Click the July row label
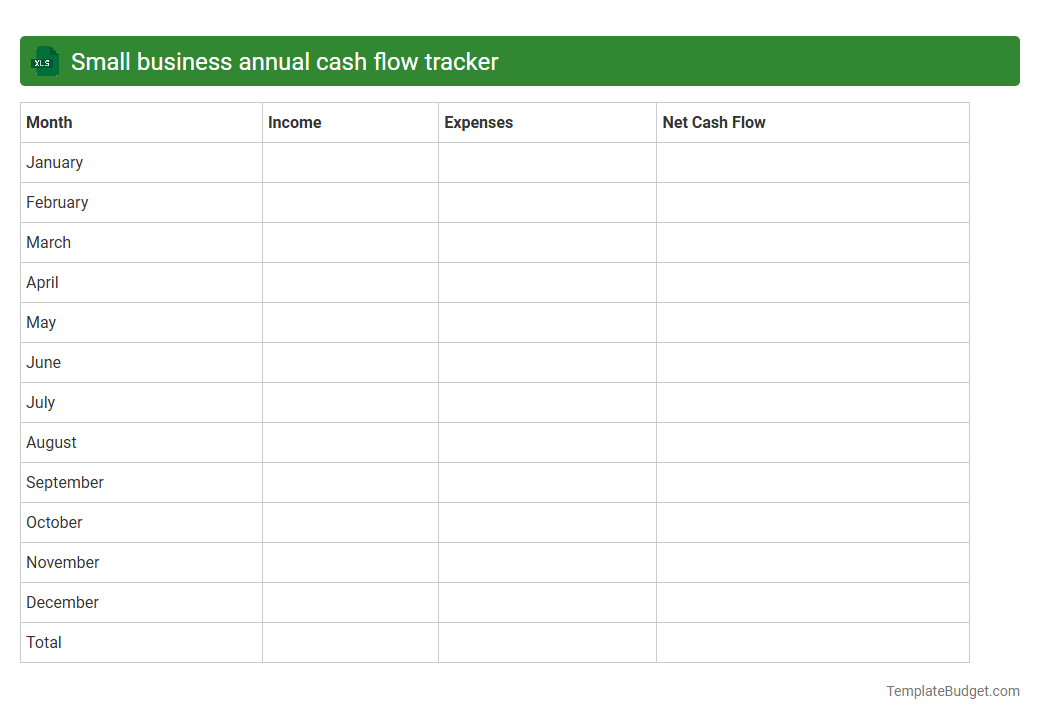This screenshot has width=1040, height=720. 40,402
